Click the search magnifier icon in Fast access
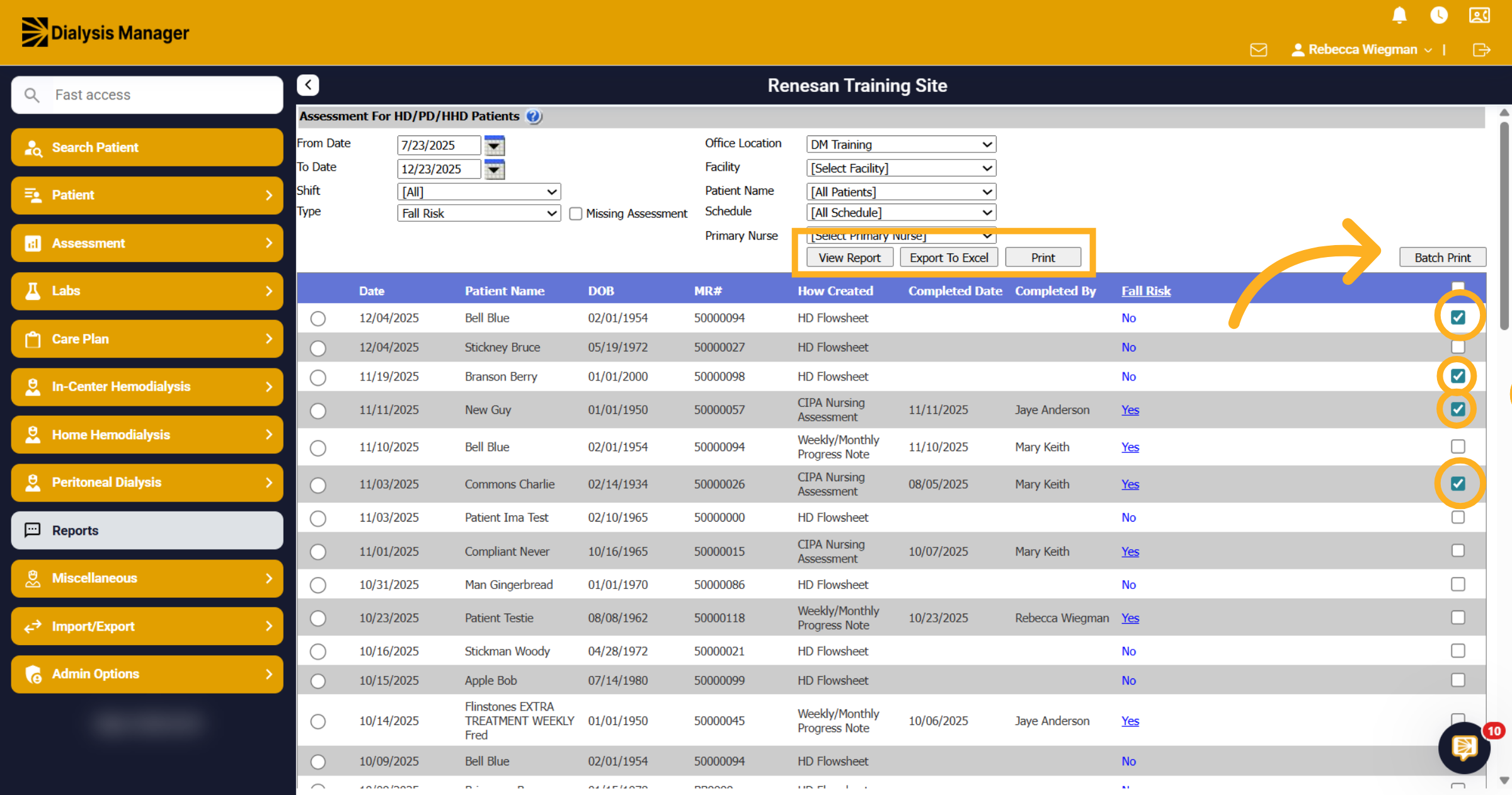Viewport: 1512px width, 795px height. (x=31, y=95)
